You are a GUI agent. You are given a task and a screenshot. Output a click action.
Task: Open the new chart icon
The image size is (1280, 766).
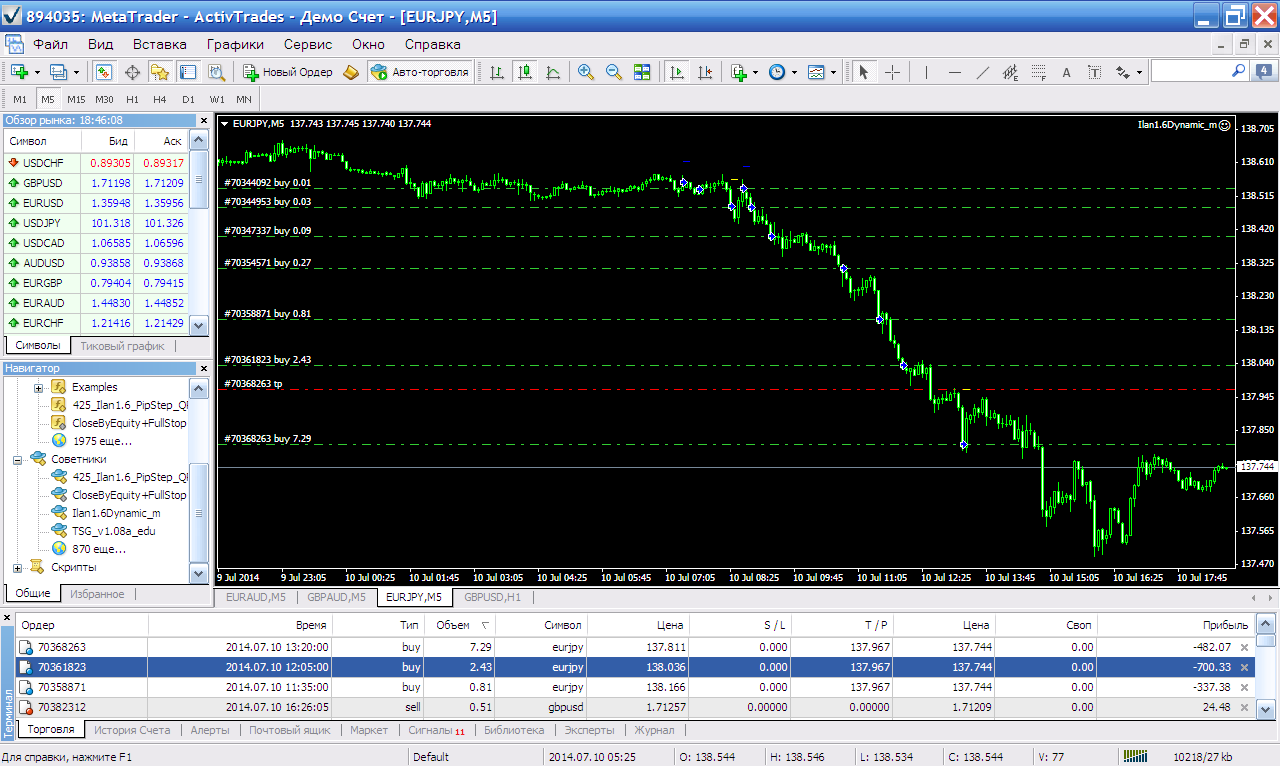coord(19,72)
